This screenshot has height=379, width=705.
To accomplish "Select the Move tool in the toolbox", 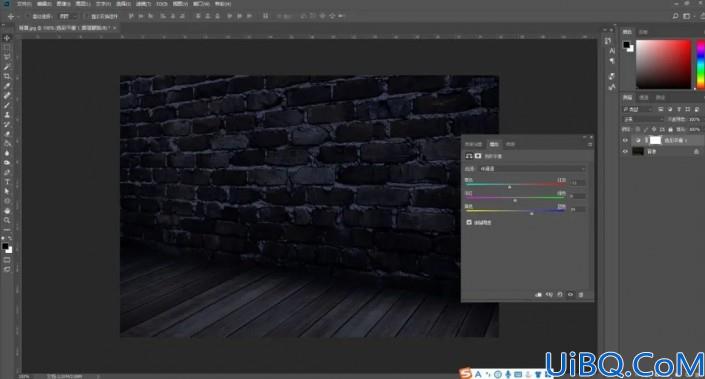I will coord(7,38).
